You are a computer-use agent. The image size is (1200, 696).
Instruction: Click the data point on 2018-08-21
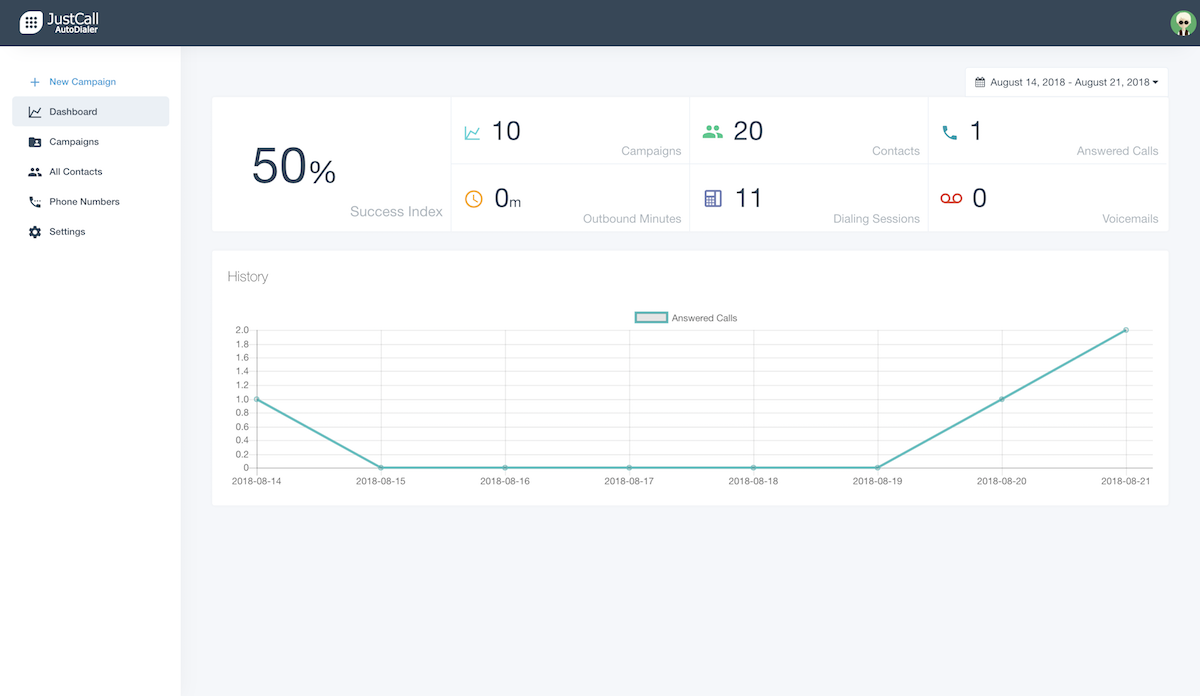tap(1125, 330)
